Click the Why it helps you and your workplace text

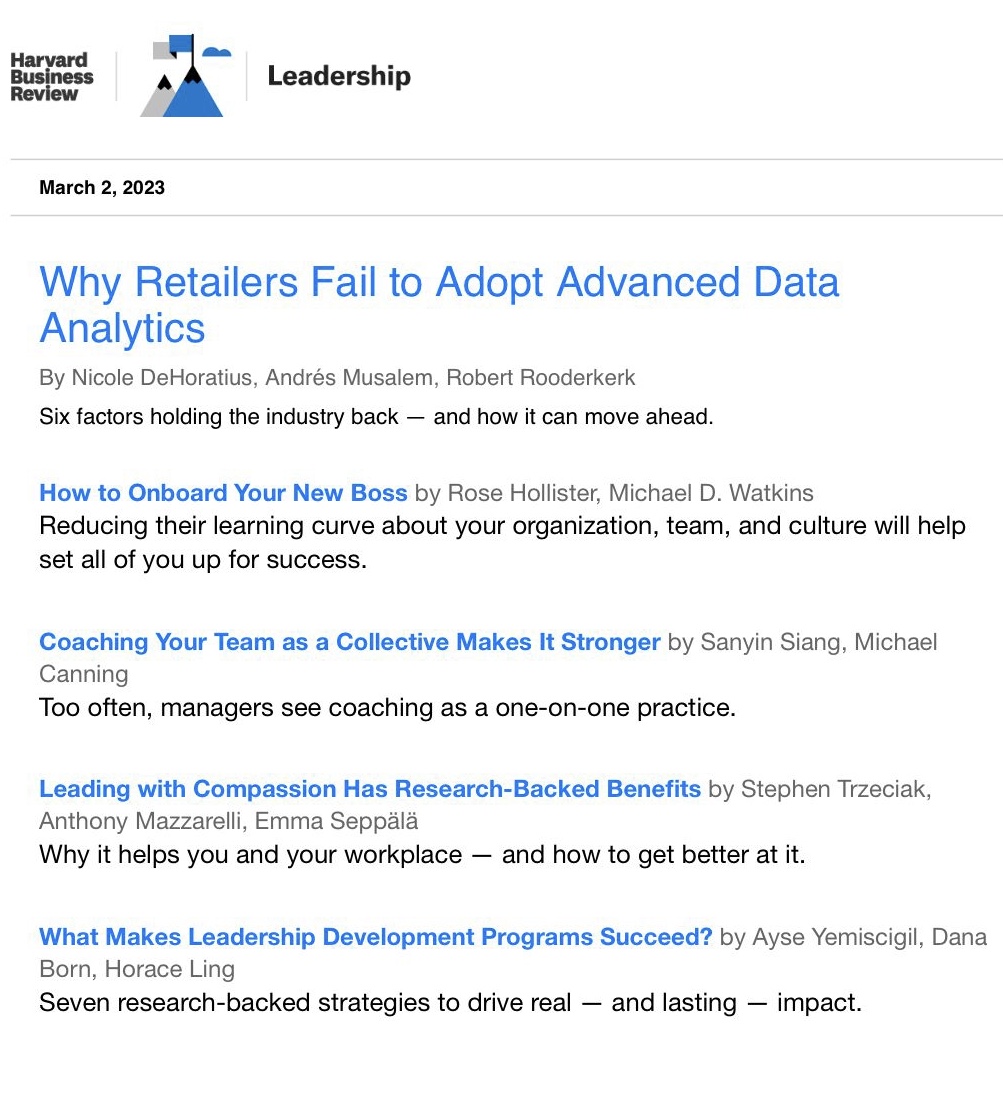(x=422, y=854)
